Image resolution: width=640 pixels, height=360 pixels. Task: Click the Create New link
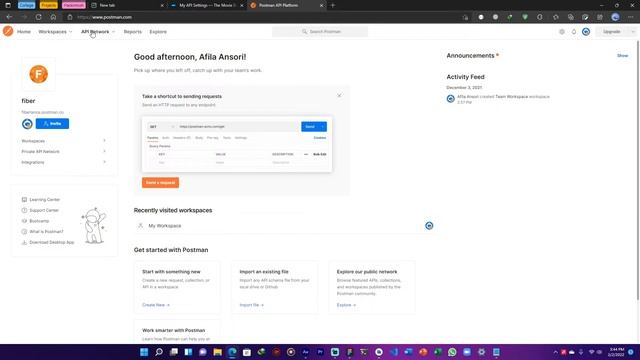click(x=156, y=305)
